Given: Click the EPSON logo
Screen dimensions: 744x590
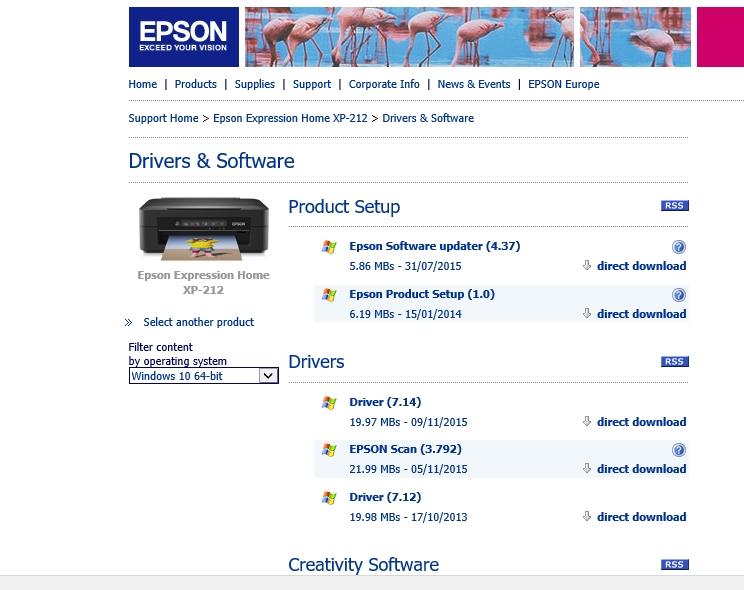Looking at the screenshot, I should click(x=184, y=37).
